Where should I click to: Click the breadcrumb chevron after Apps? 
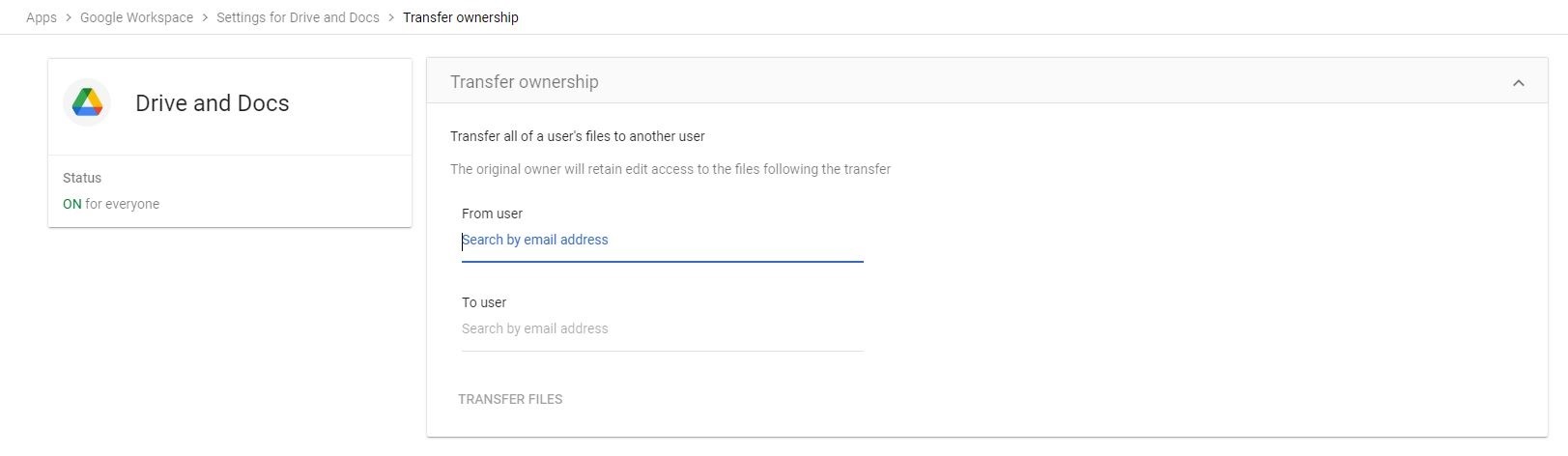pos(69,17)
